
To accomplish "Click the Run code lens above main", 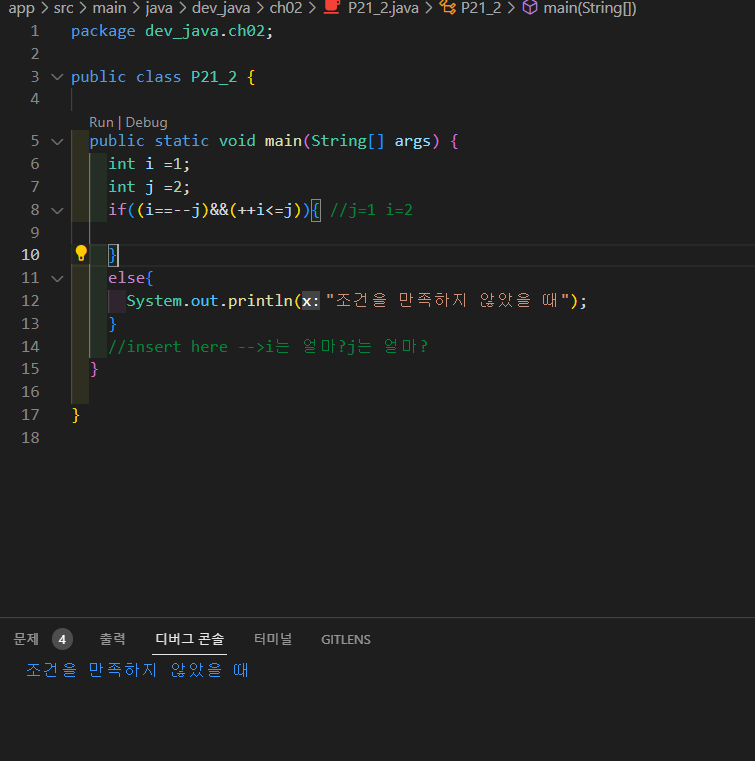I will click(x=101, y=122).
